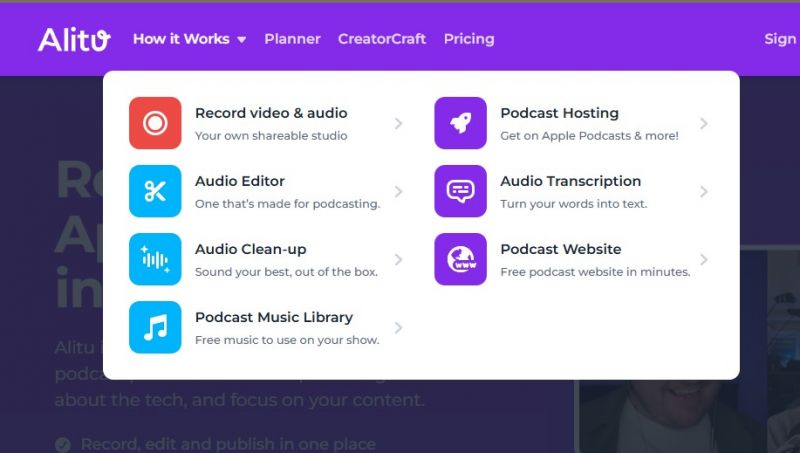
Task: Click chevron next to Record video & audio
Action: click(x=398, y=123)
